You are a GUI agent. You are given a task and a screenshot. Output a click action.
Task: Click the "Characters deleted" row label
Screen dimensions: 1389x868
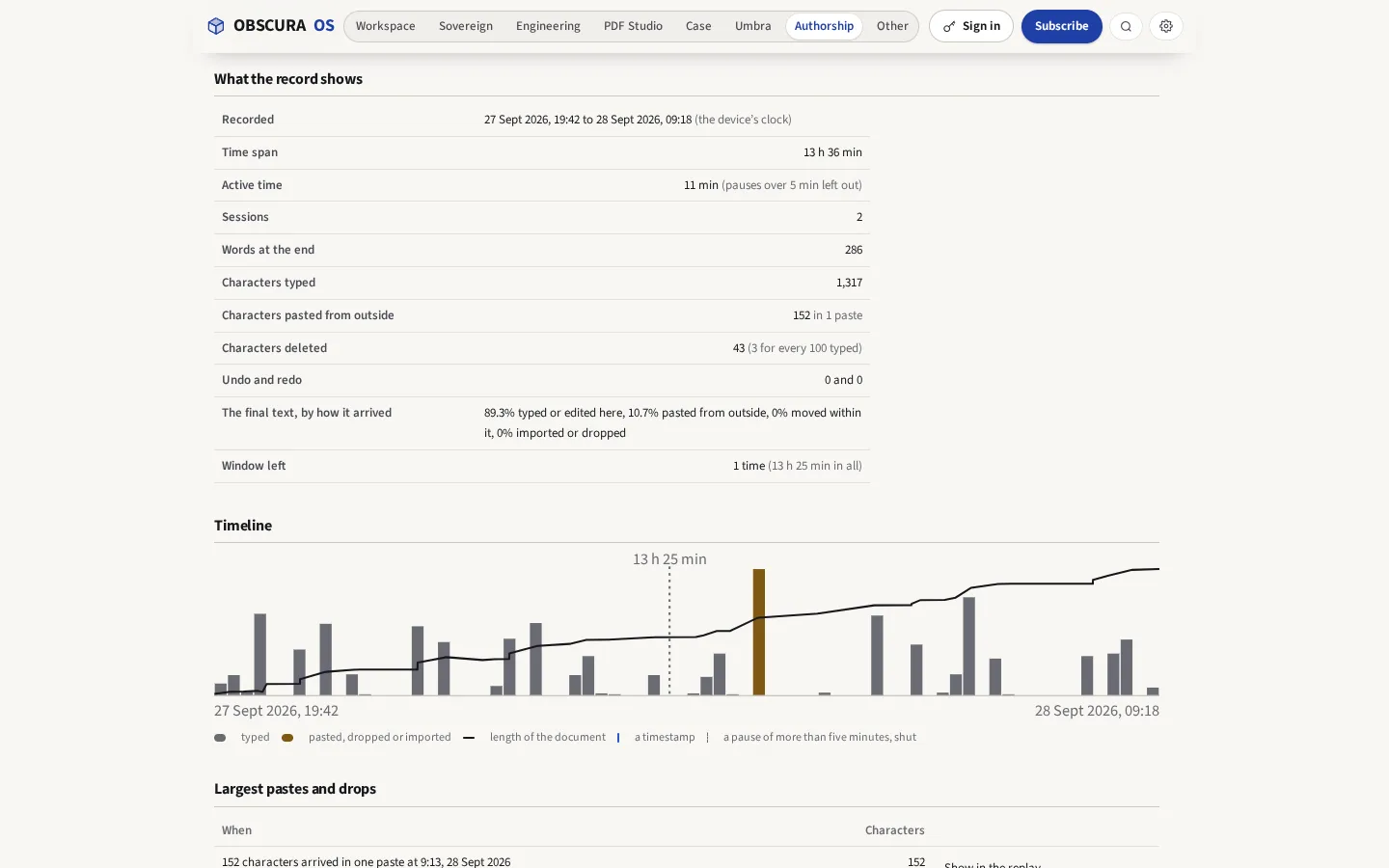point(274,348)
